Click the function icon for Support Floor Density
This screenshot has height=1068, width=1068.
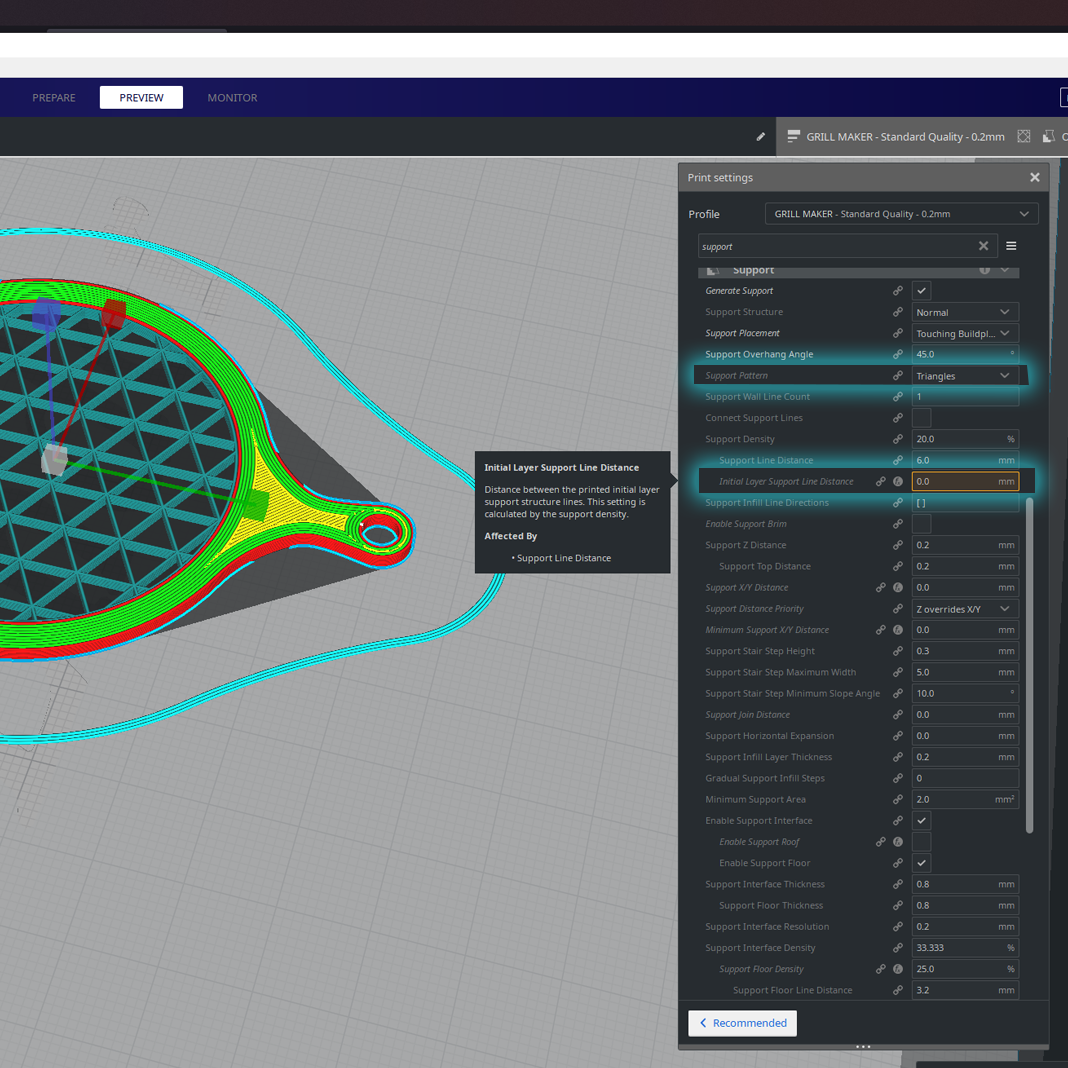[898, 969]
